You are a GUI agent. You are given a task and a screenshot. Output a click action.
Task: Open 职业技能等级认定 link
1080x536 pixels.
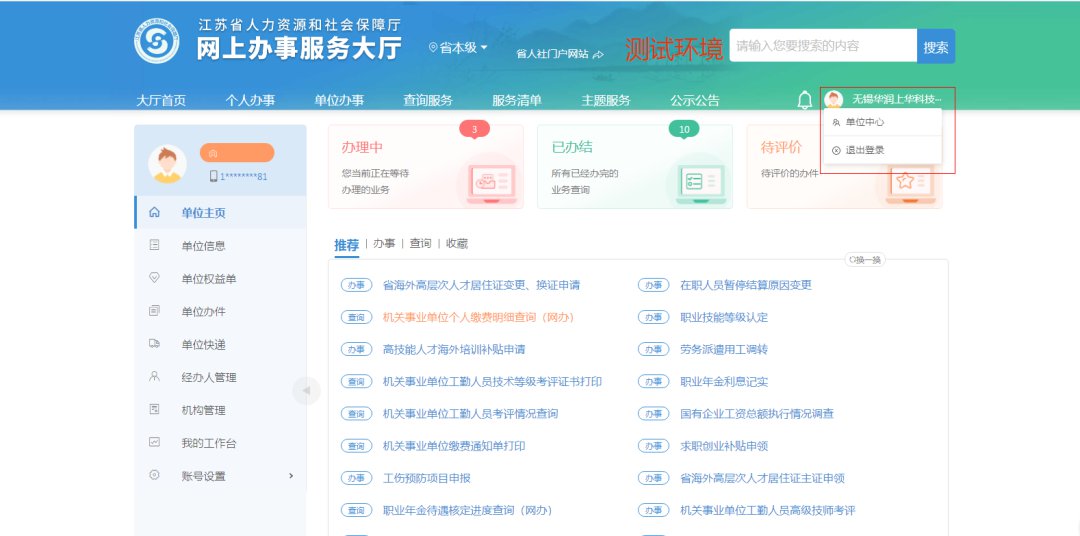[x=724, y=317]
